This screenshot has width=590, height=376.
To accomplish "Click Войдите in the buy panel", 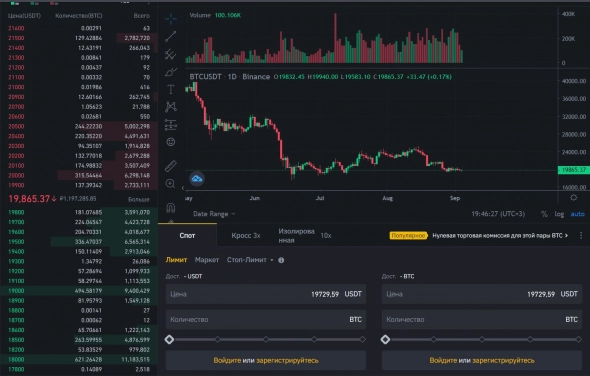I will tap(227, 361).
